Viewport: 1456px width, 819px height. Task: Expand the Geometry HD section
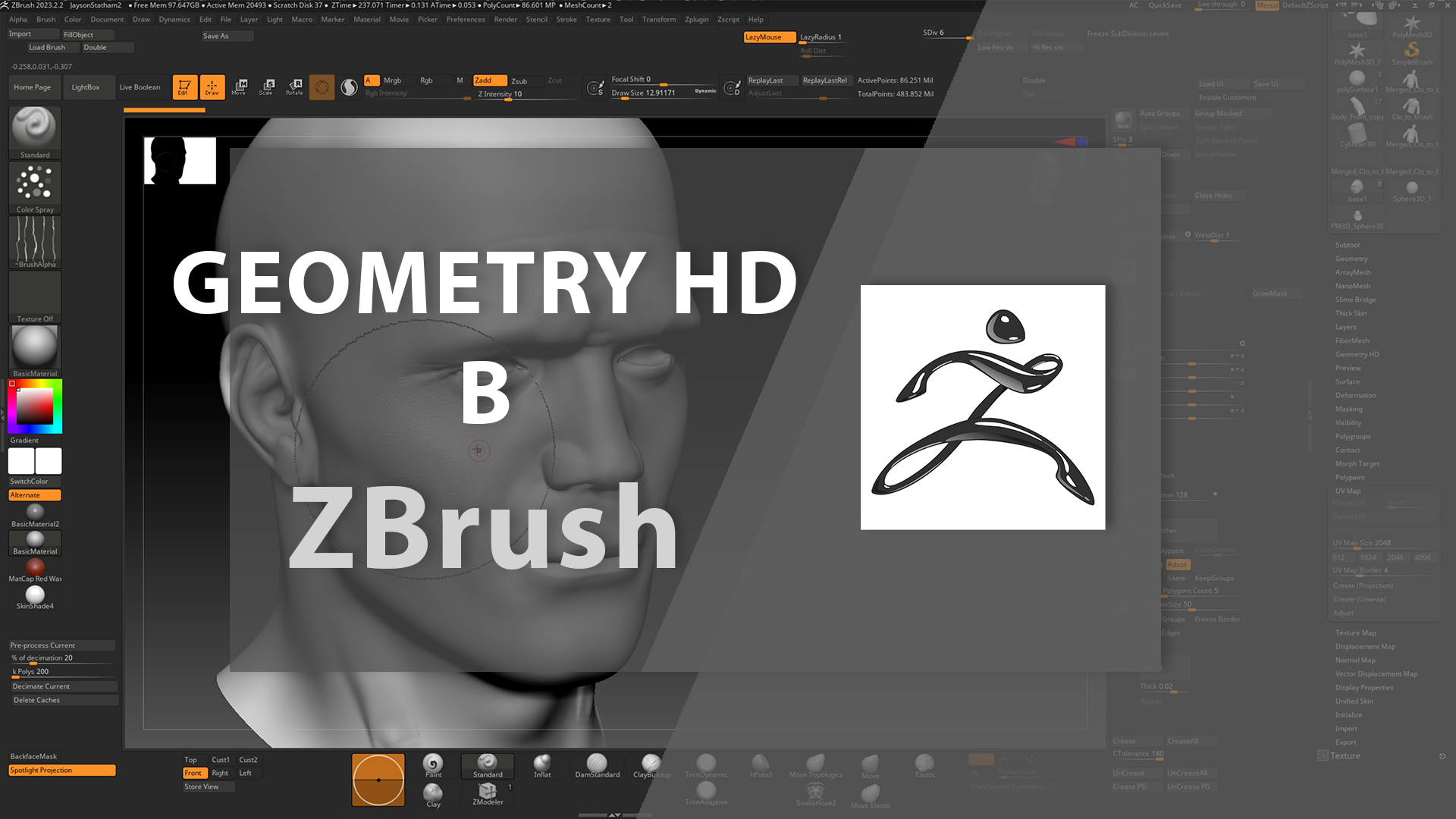(x=1357, y=354)
